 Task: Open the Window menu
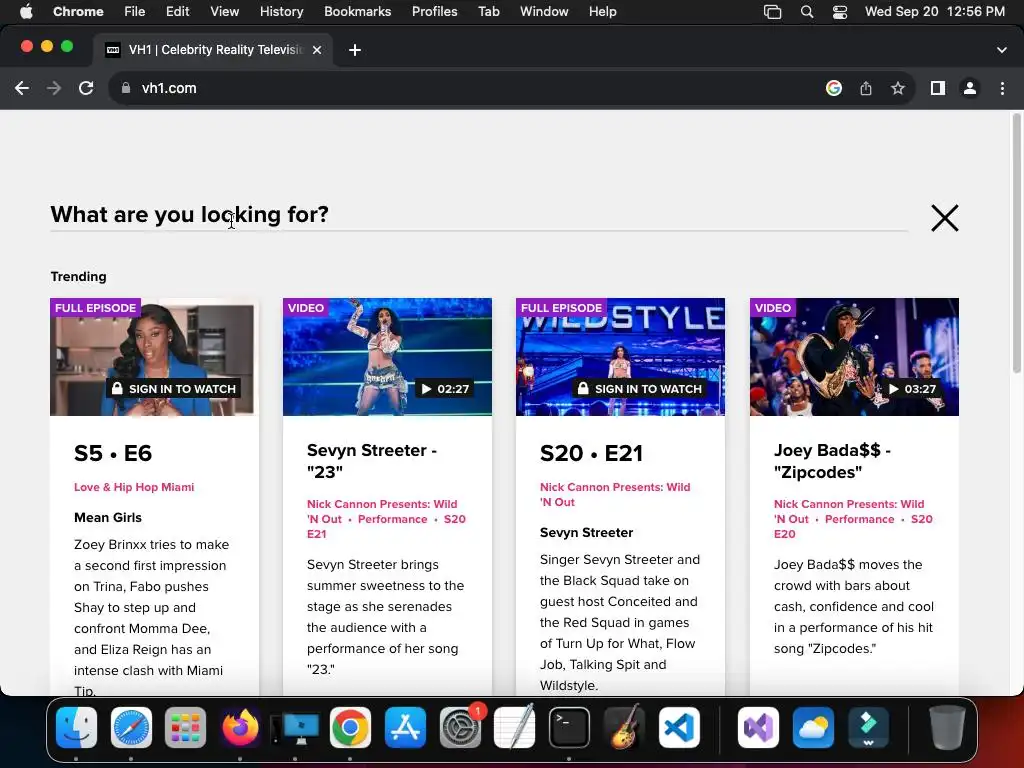pos(544,11)
